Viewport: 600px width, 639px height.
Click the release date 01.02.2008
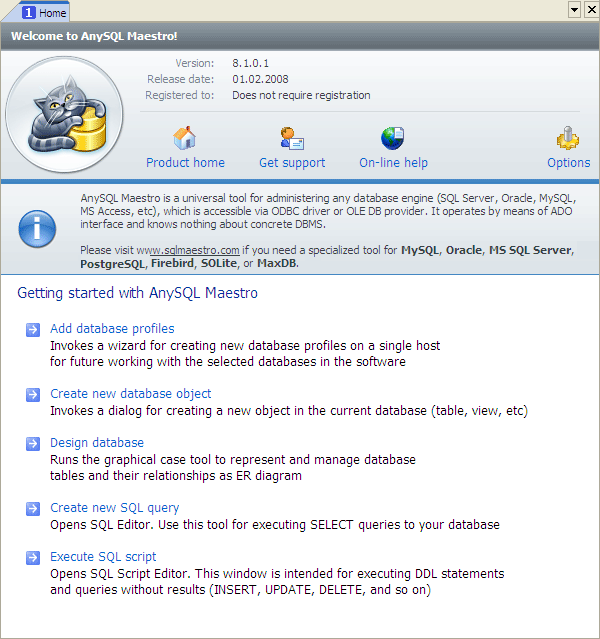[x=260, y=79]
